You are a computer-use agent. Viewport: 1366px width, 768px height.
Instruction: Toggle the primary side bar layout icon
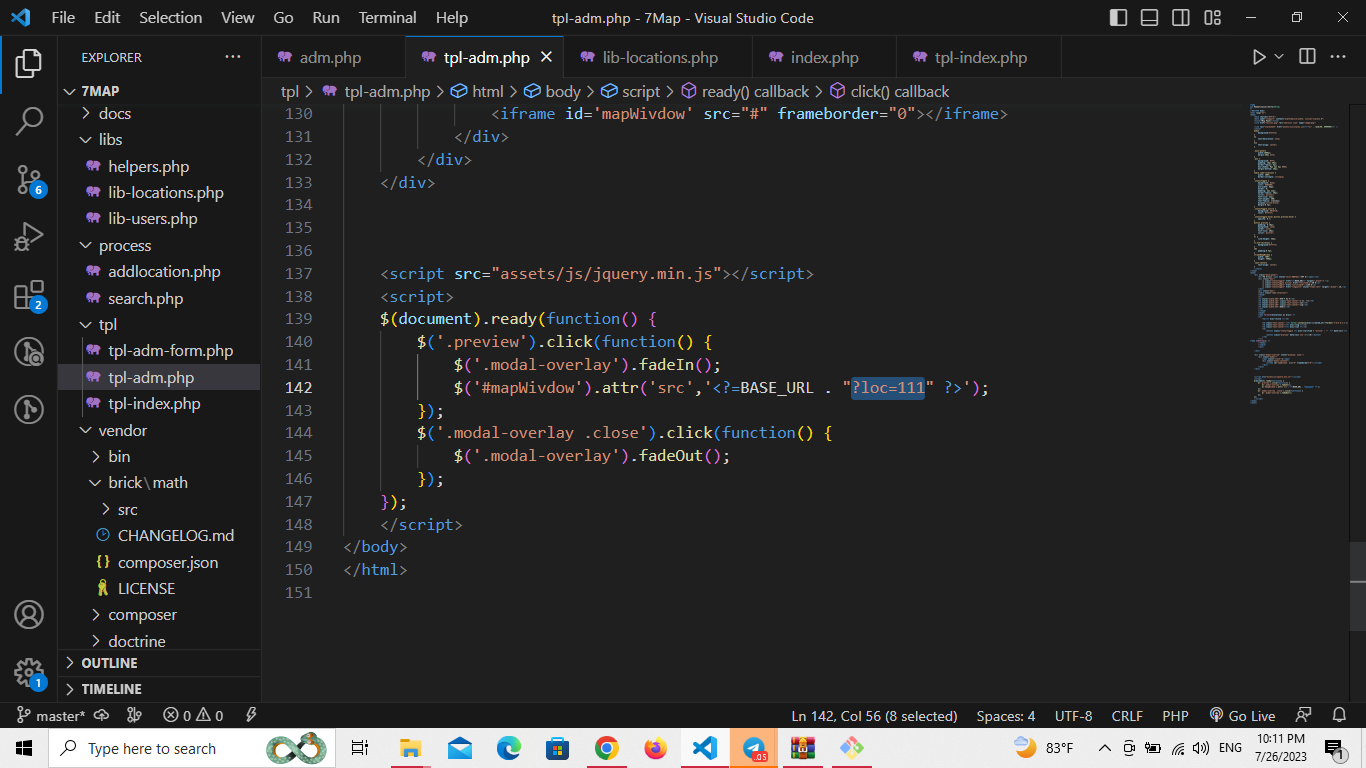tap(1119, 18)
